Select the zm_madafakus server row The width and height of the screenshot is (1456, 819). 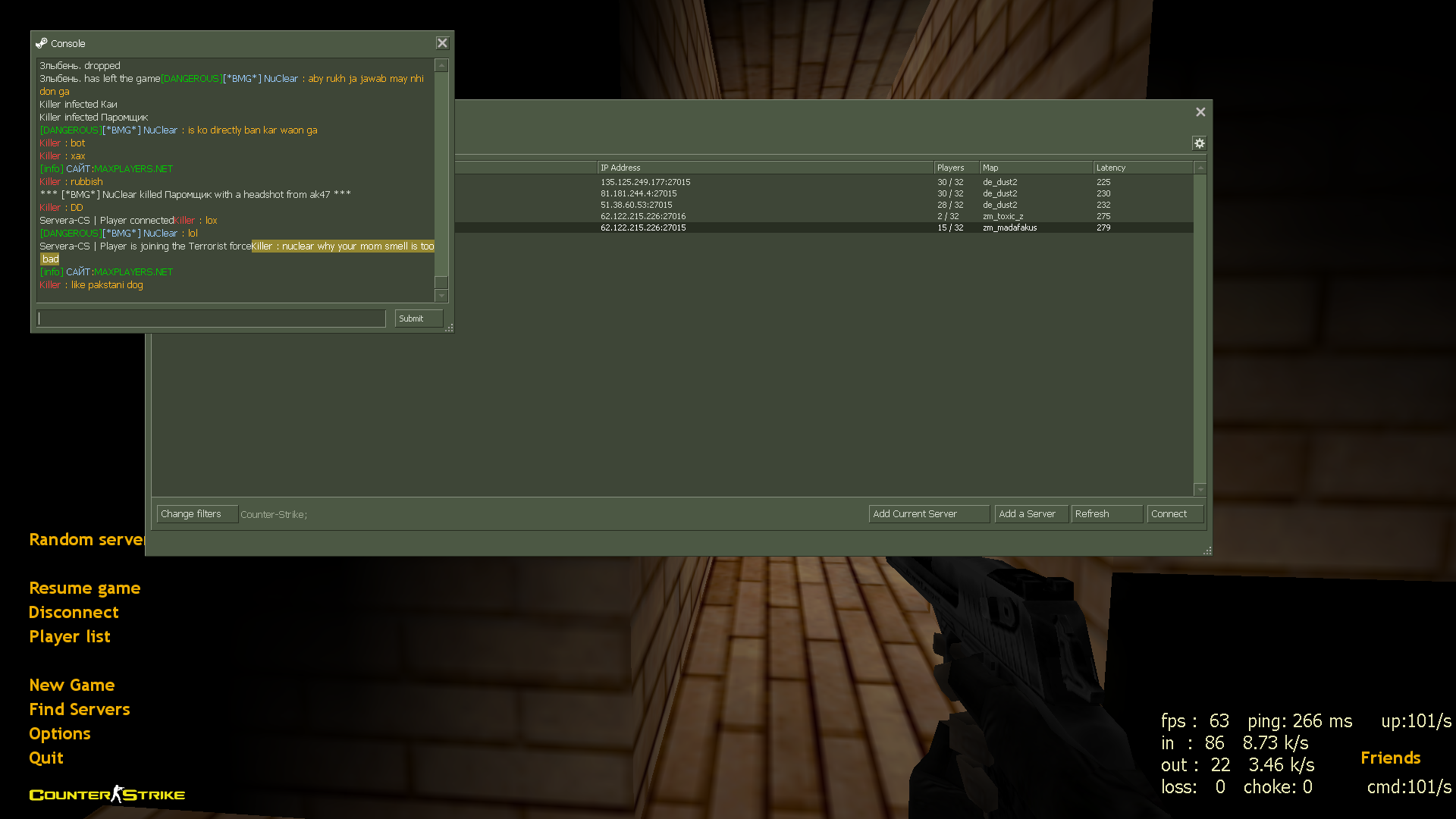[824, 227]
